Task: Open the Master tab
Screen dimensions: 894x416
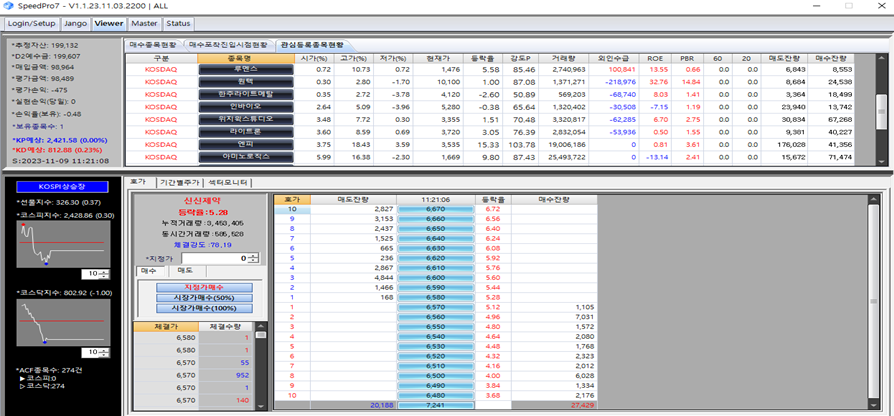Action: click(144, 23)
